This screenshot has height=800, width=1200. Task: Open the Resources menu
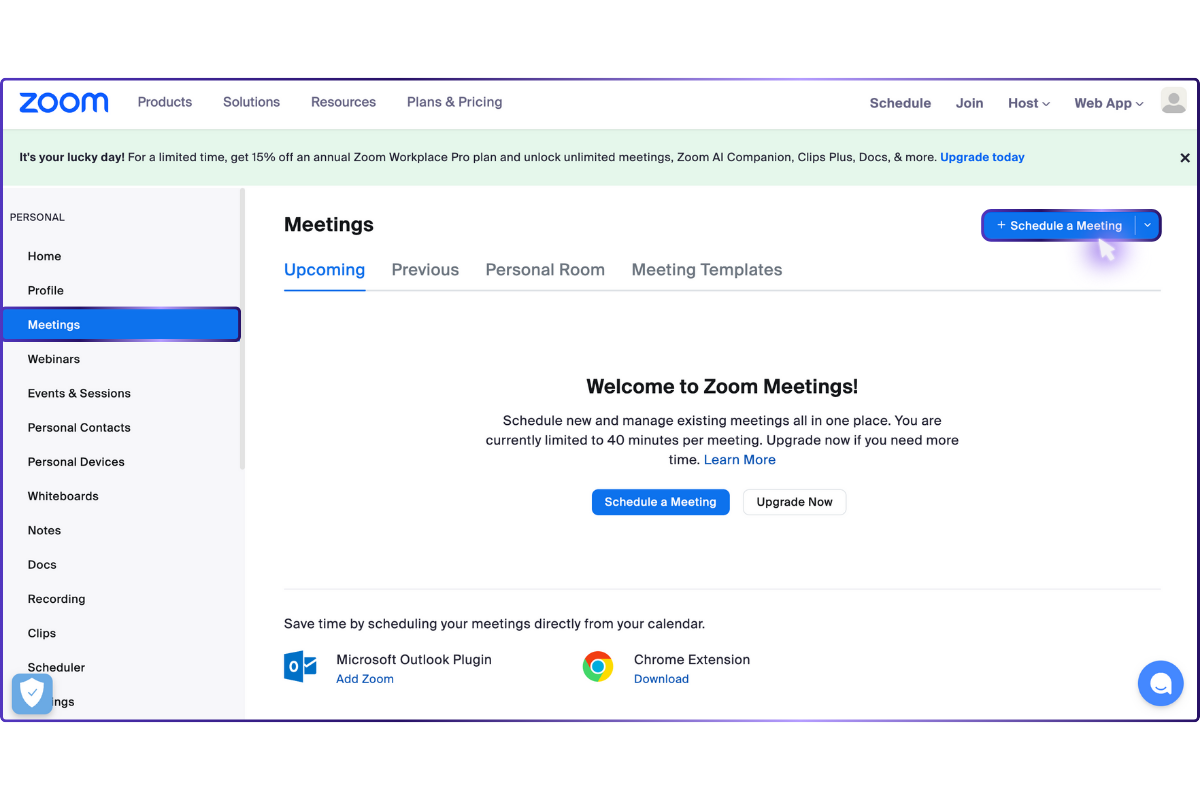point(343,102)
